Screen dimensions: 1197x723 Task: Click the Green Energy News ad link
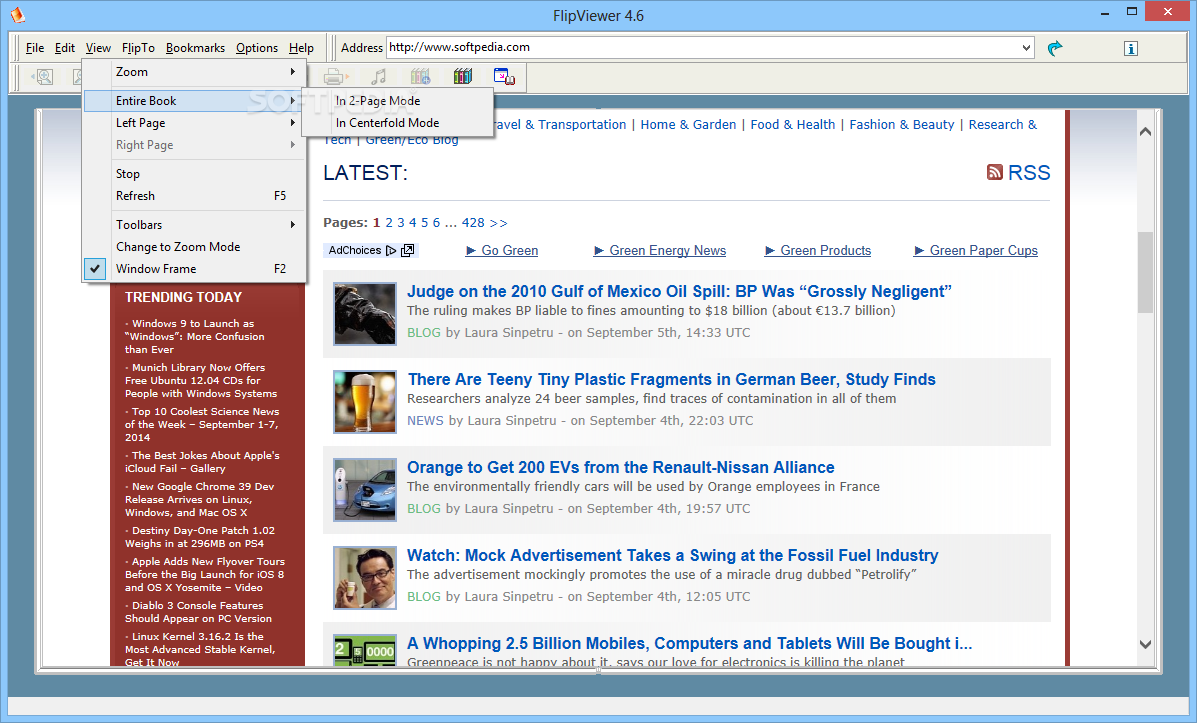(x=667, y=250)
